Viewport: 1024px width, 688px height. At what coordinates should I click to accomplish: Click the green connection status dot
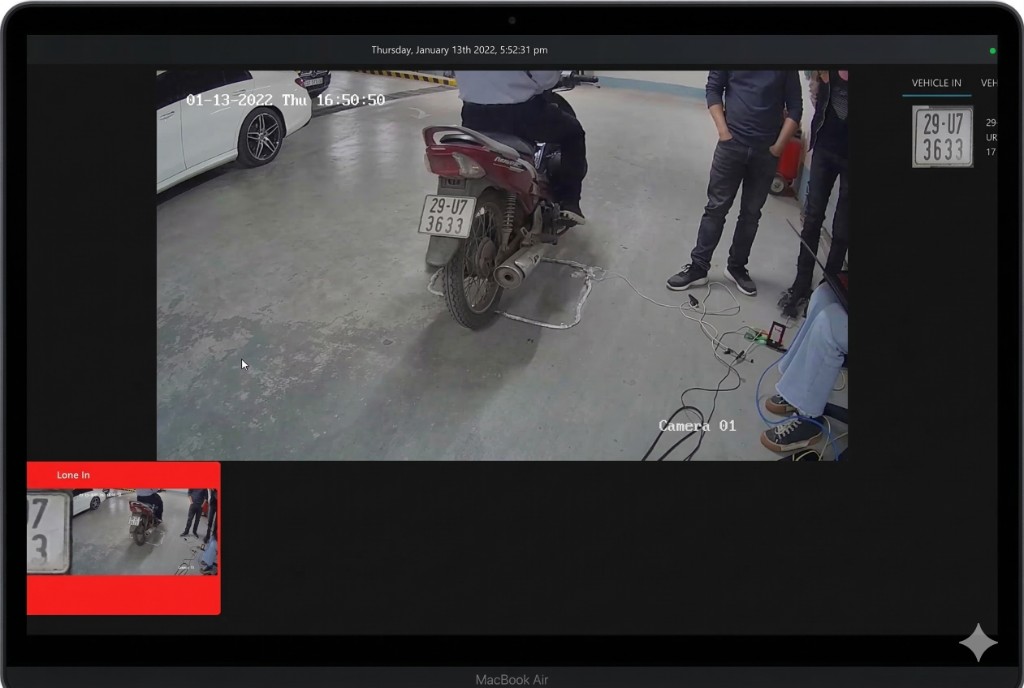pyautogui.click(x=992, y=50)
